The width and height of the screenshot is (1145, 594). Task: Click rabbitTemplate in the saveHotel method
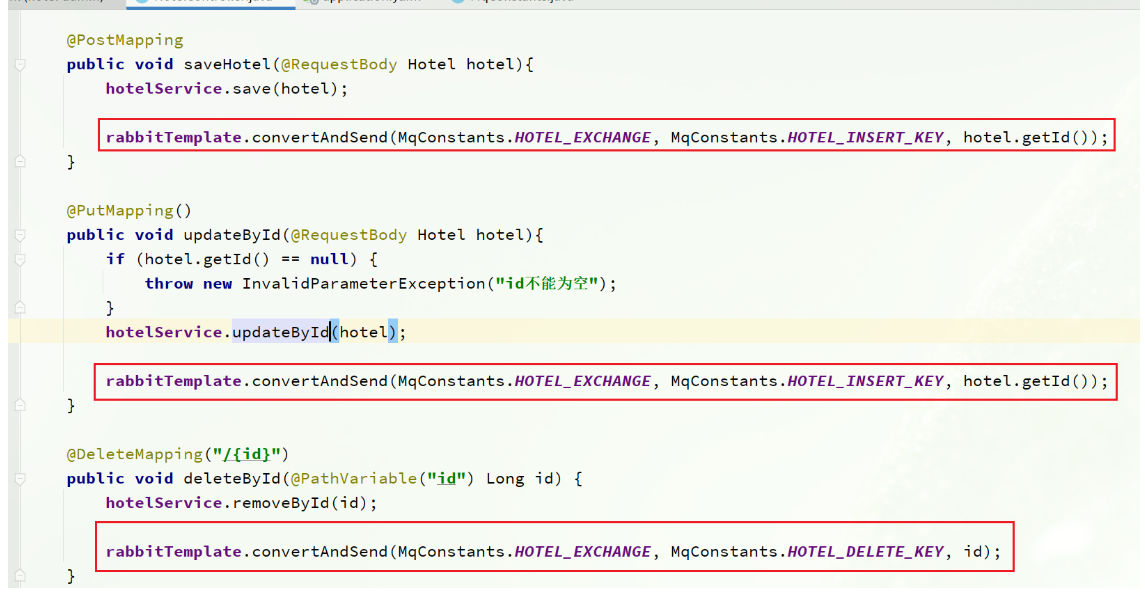point(174,137)
